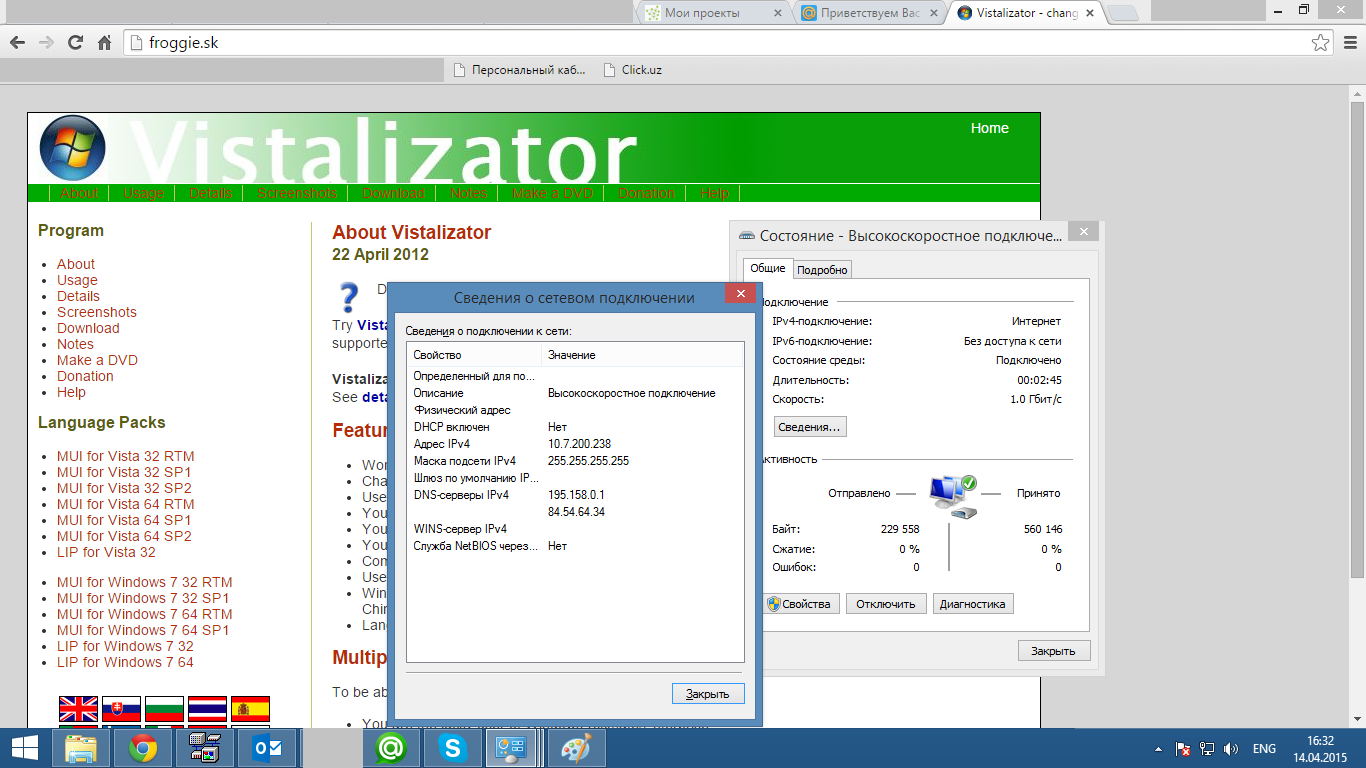Open Usage in the Program sidebar list
The height and width of the screenshot is (768, 1366).
point(77,280)
